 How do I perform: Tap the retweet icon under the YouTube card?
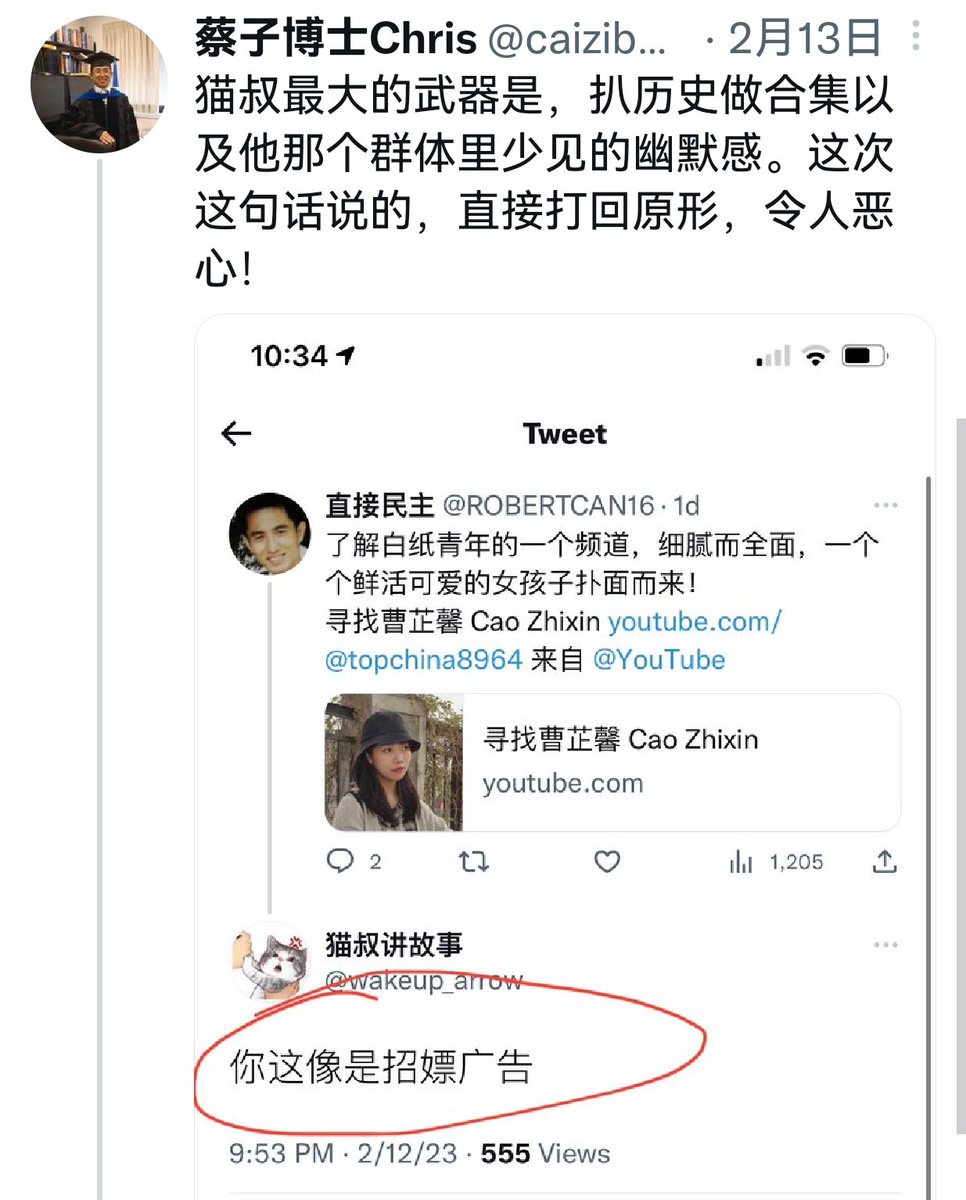(x=473, y=861)
